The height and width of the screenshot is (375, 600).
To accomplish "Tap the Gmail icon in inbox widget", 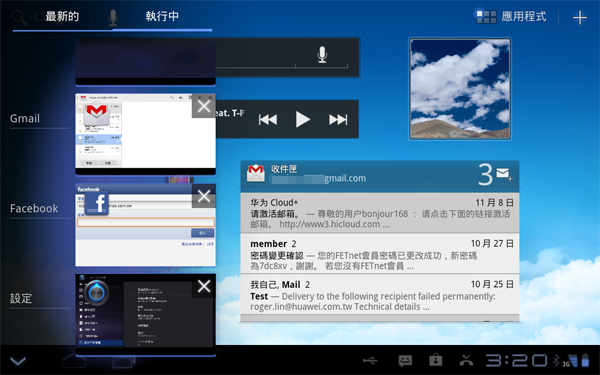I will [256, 173].
